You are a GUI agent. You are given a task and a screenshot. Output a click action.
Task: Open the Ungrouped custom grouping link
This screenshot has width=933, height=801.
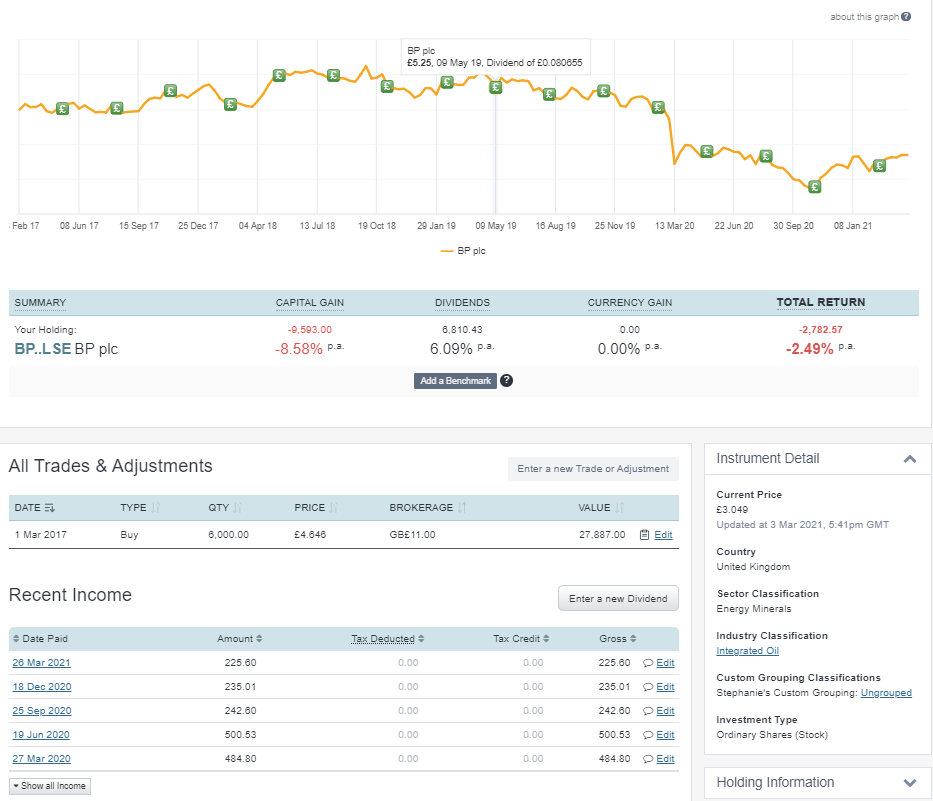click(x=886, y=693)
